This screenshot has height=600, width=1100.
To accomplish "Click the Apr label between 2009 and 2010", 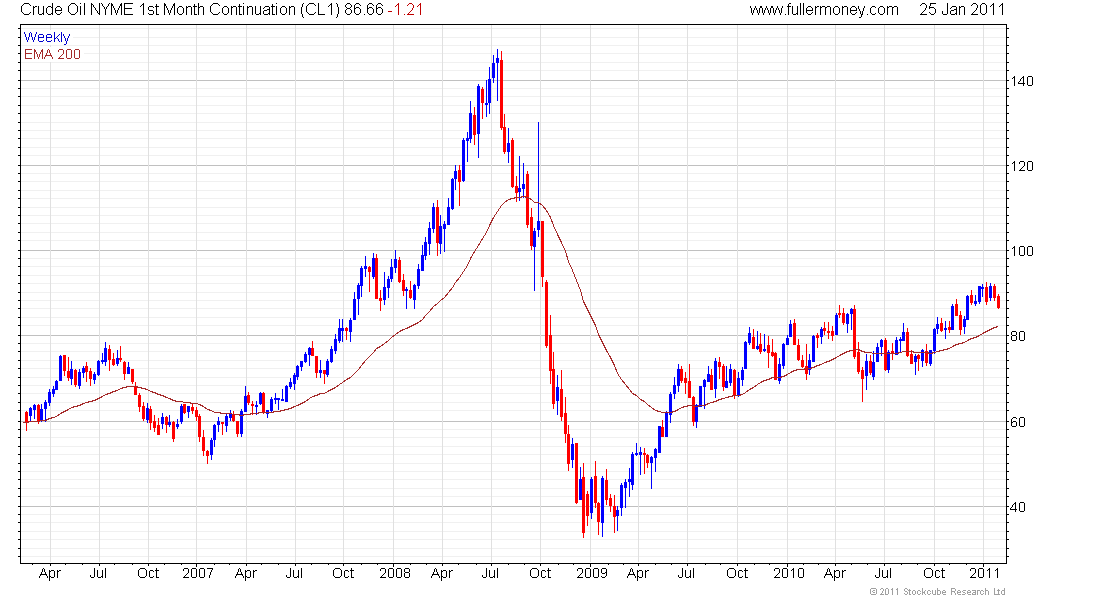I will (x=638, y=573).
